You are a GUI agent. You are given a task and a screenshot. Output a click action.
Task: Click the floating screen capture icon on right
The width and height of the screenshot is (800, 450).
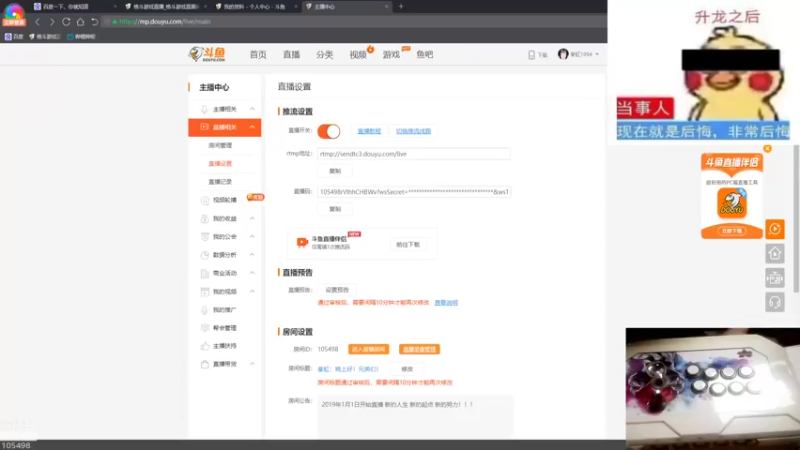point(774,278)
